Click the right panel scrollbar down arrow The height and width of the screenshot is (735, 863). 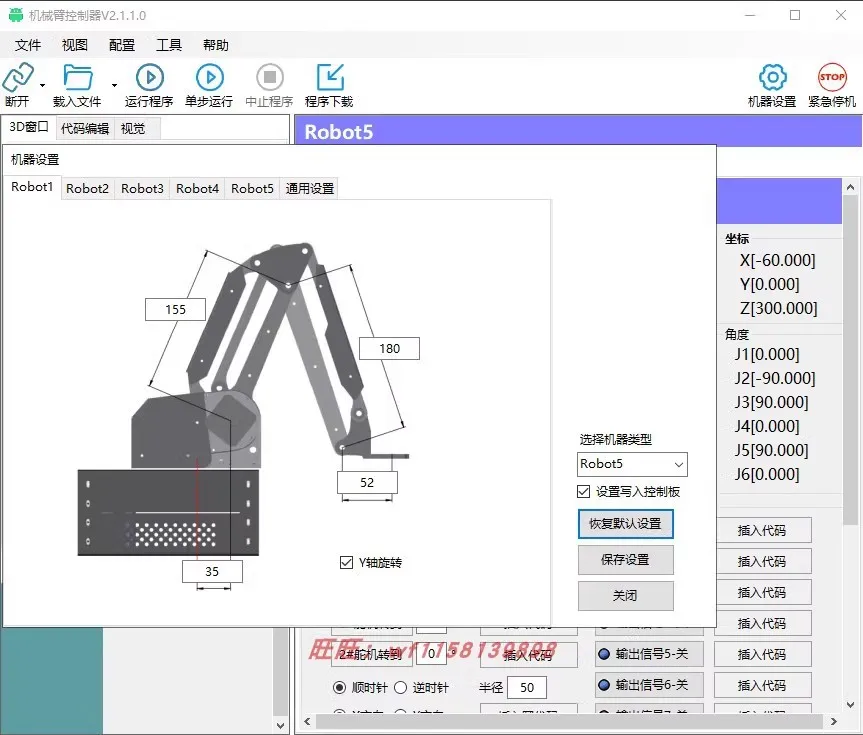point(850,704)
